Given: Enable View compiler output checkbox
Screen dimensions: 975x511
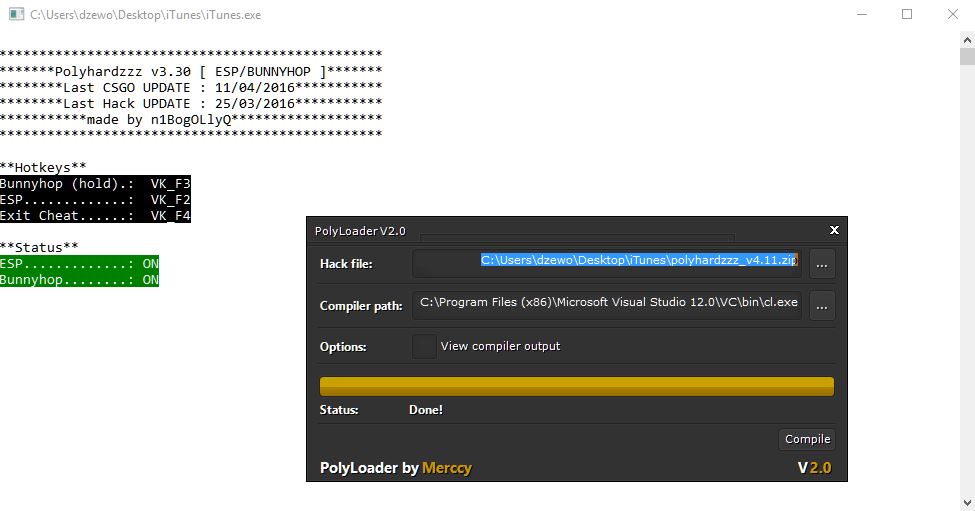Looking at the screenshot, I should pyautogui.click(x=425, y=346).
